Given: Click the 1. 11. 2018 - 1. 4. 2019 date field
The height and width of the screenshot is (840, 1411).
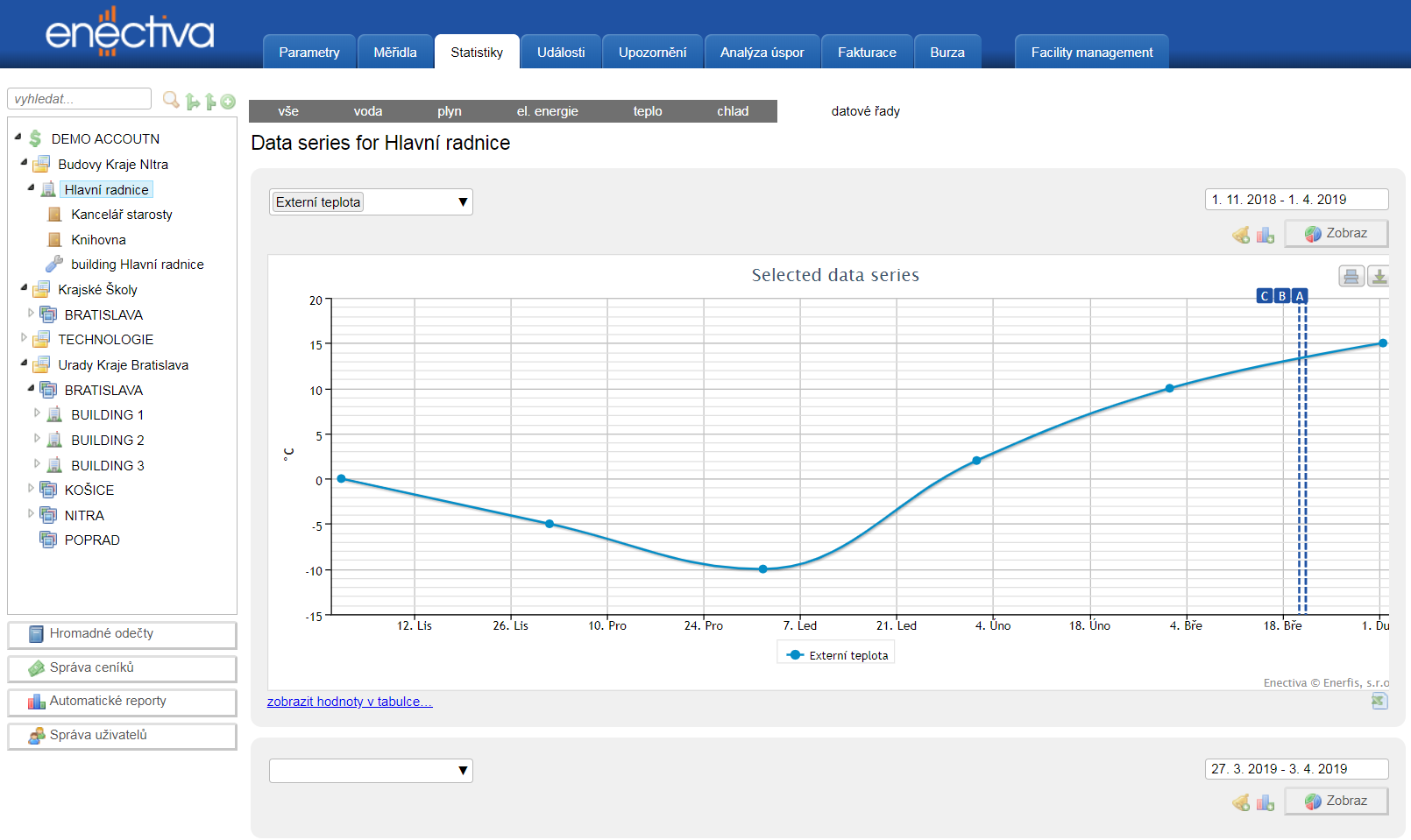Looking at the screenshot, I should click(1295, 200).
